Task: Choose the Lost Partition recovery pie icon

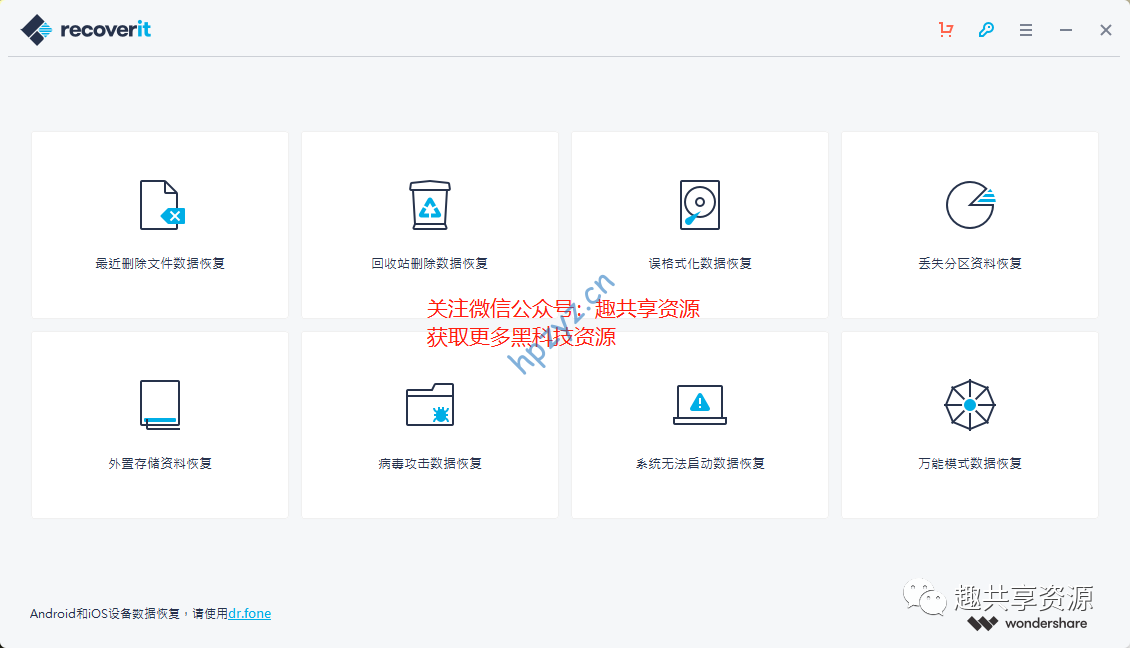Action: click(969, 205)
